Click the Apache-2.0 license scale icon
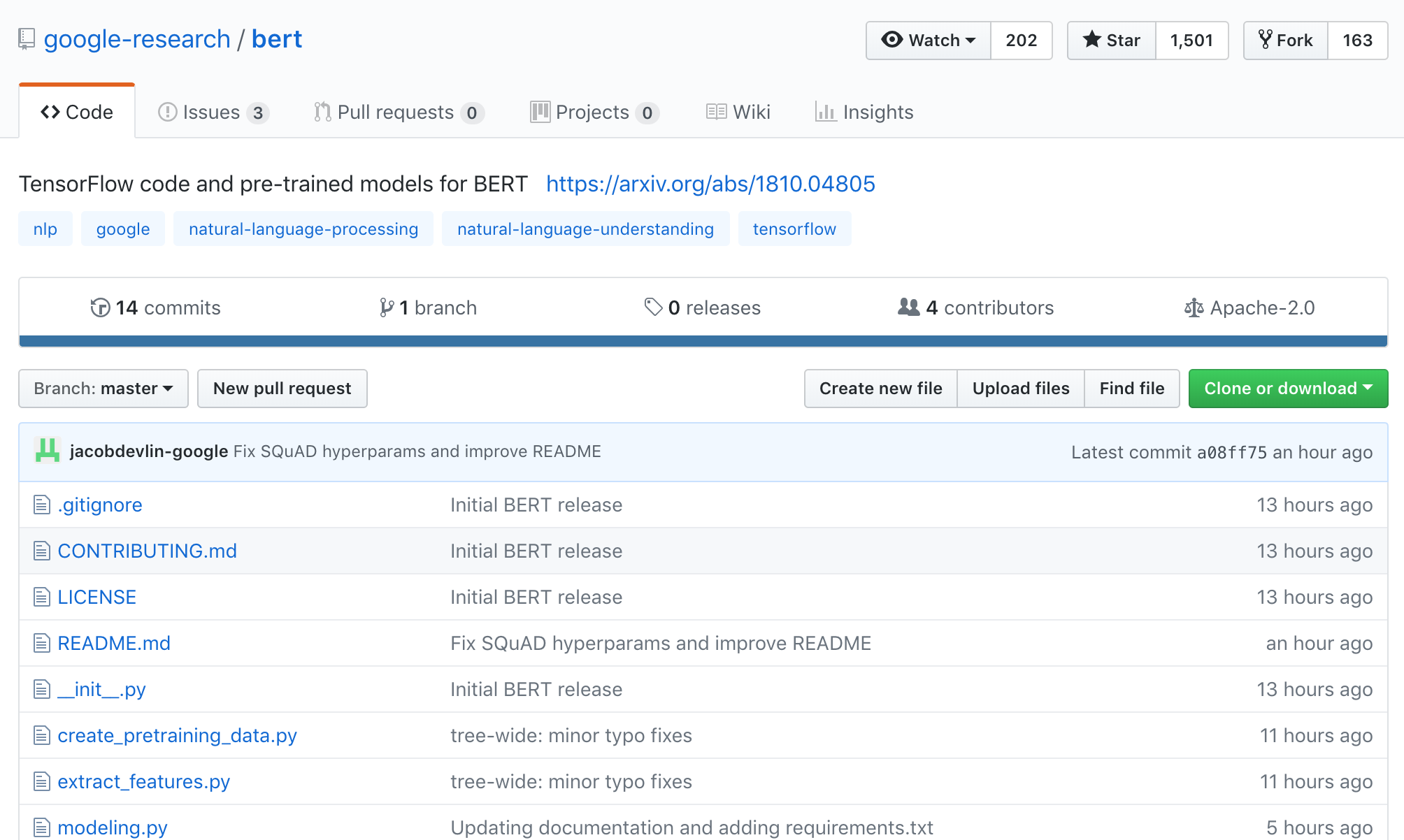Image resolution: width=1404 pixels, height=840 pixels. pos(1194,307)
